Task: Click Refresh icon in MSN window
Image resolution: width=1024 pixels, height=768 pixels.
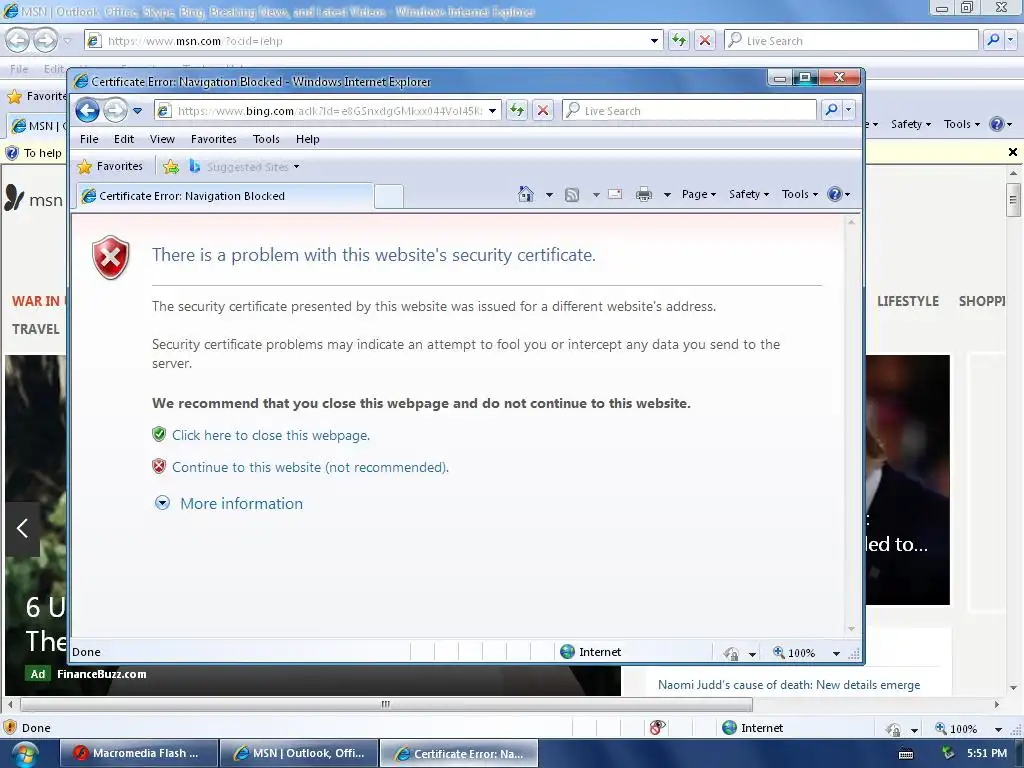Action: 679,40
